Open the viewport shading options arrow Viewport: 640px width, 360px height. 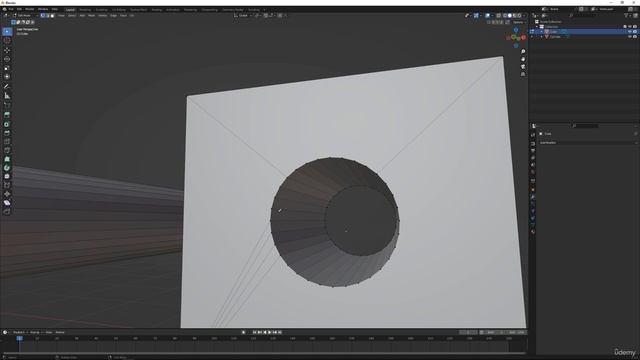point(524,16)
